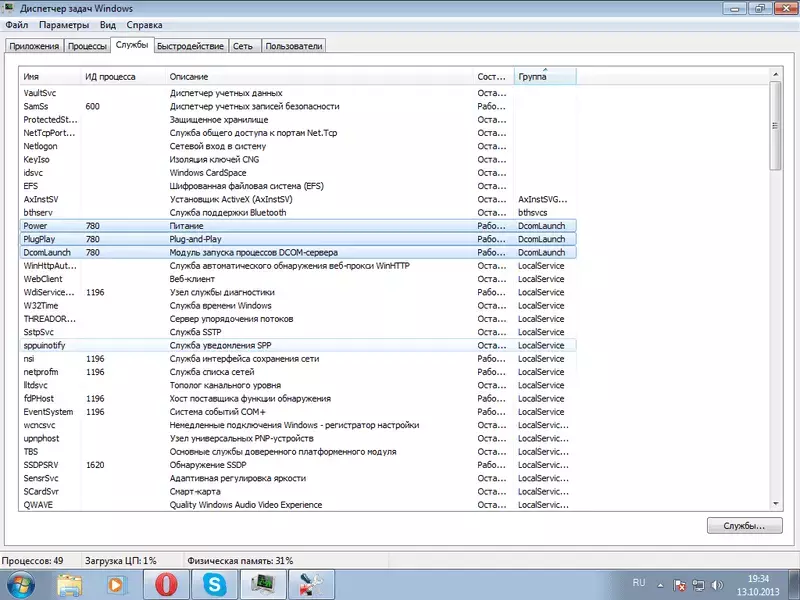The image size is (800, 600).
Task: Open Windows Explorer from the taskbar
Action: 69,585
